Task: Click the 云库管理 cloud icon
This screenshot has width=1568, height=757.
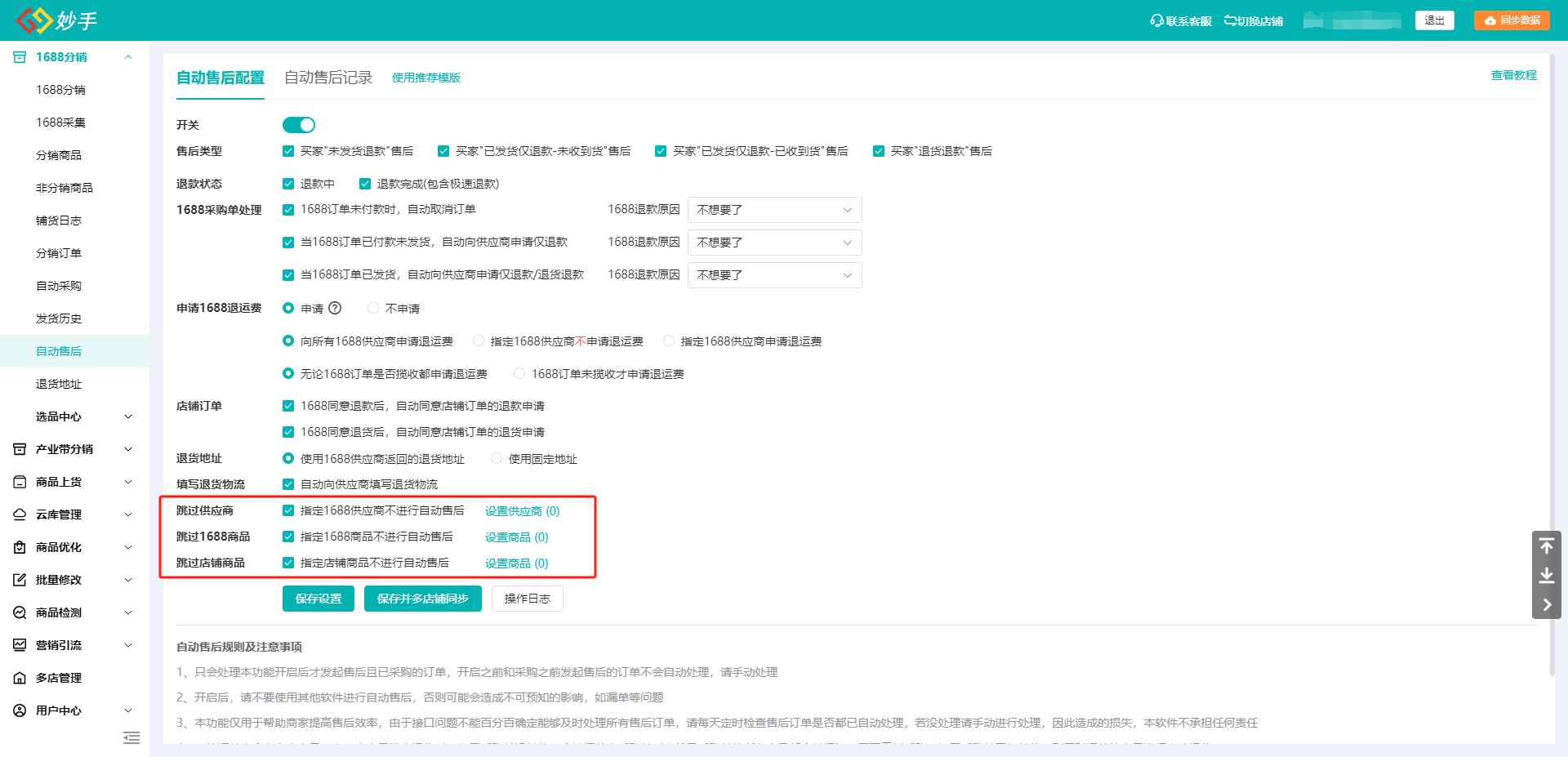Action: (x=20, y=514)
